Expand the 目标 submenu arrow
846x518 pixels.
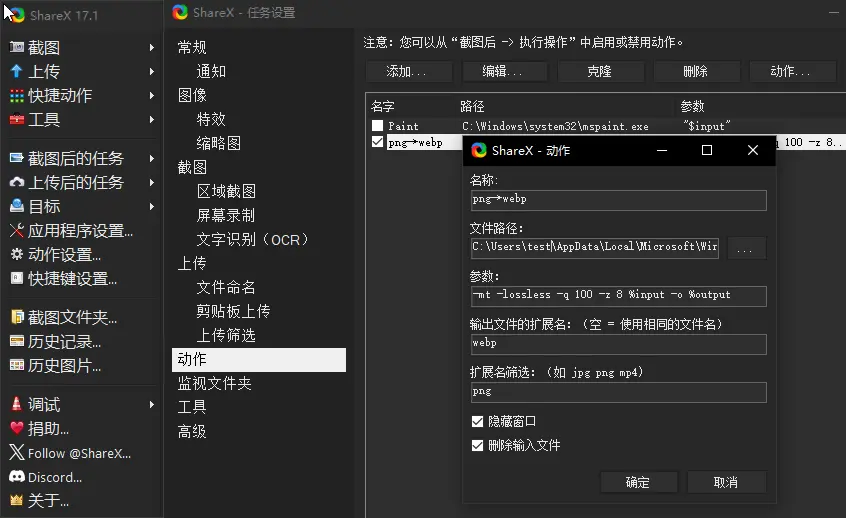point(152,206)
